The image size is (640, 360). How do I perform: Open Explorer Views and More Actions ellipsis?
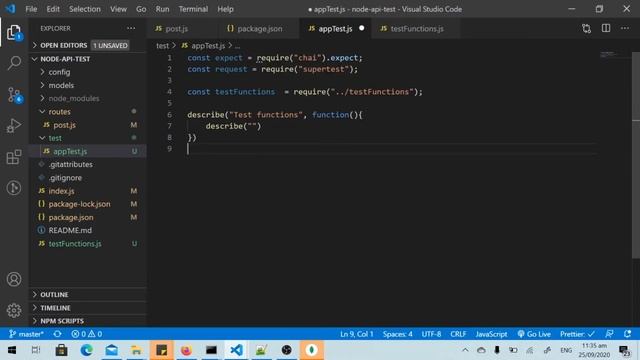131,28
